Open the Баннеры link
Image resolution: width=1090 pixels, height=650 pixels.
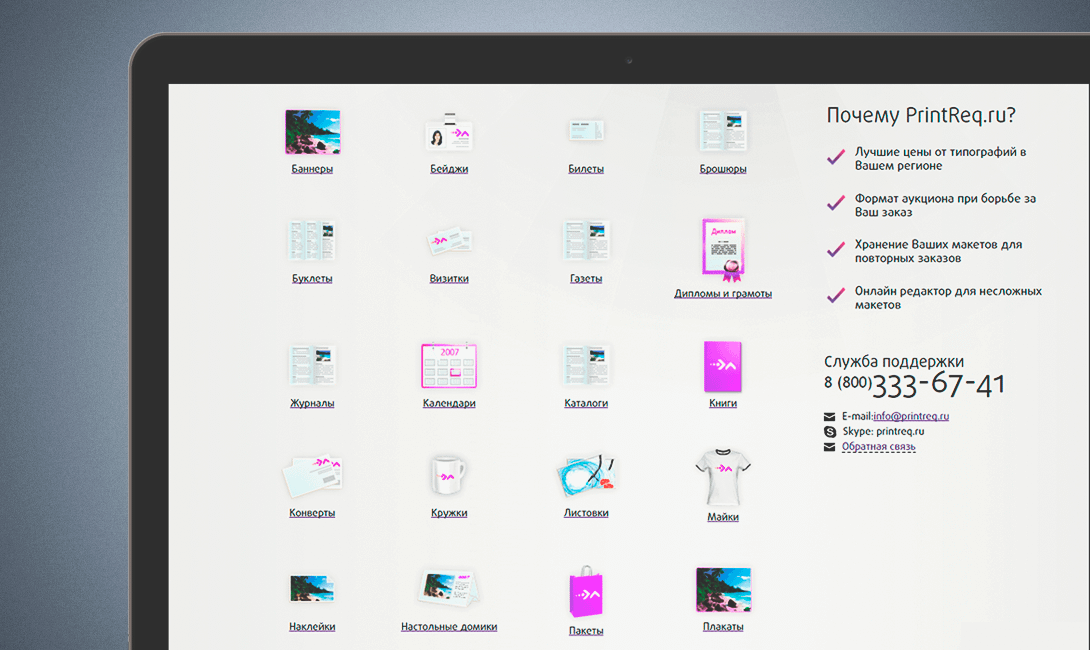tap(312, 169)
